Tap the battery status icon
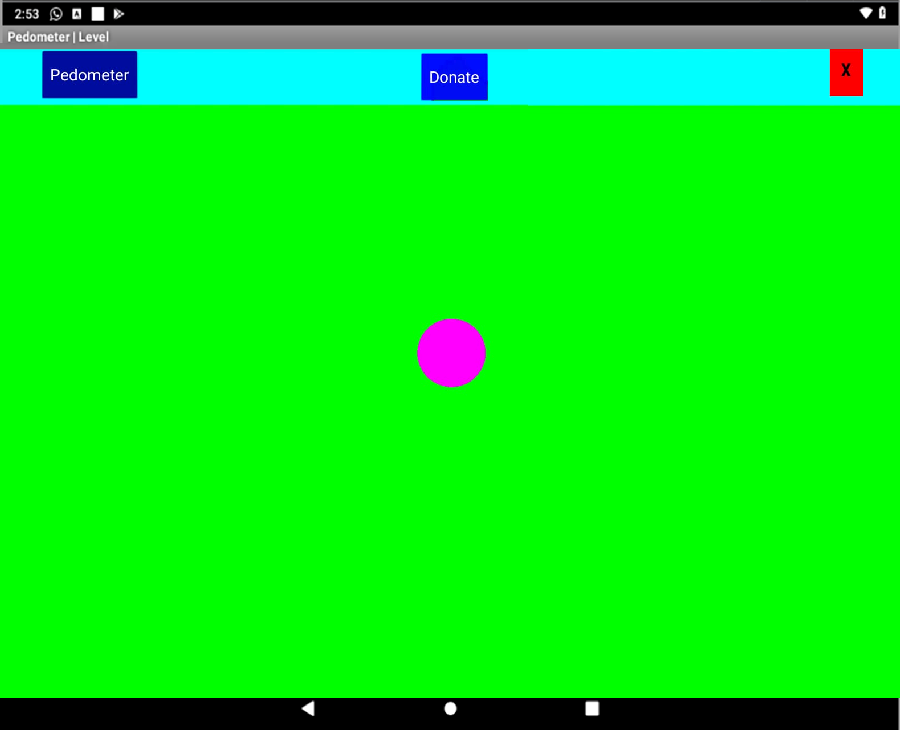900x730 pixels. pos(882,13)
